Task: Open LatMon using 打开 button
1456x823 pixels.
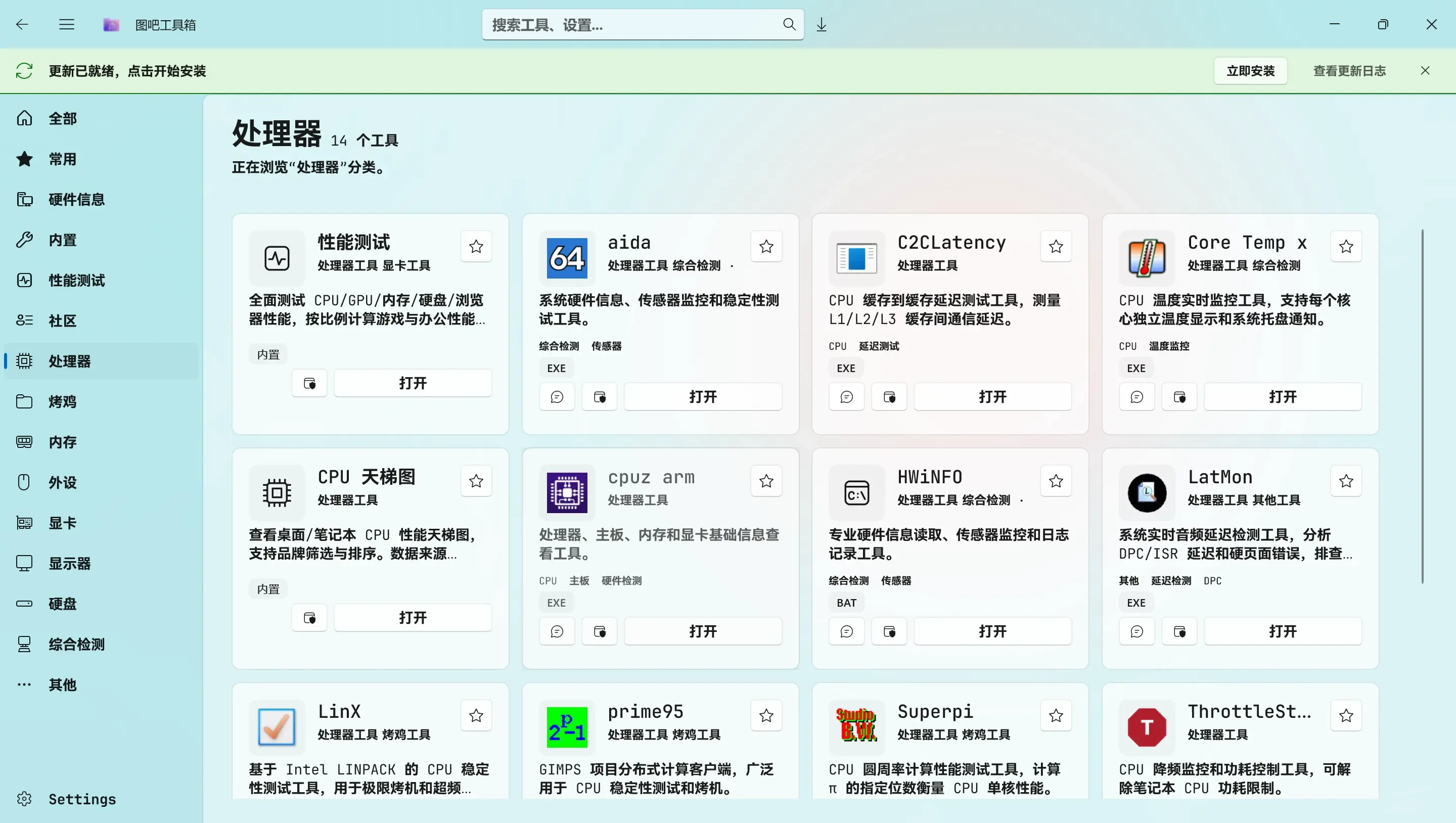Action: 1283,631
